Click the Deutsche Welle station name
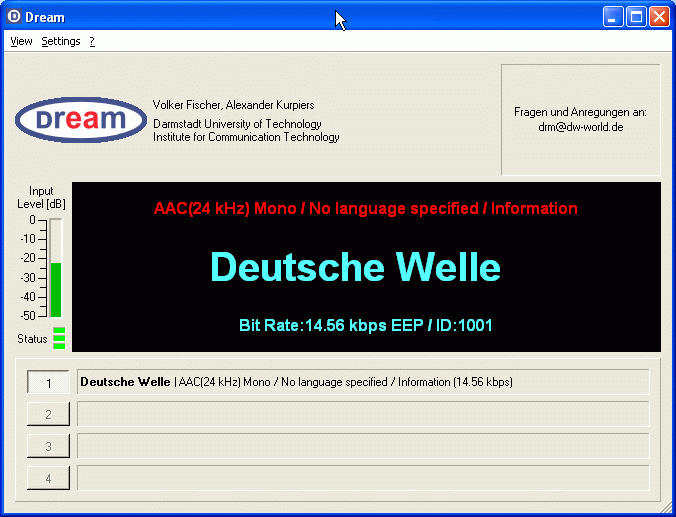This screenshot has height=517, width=676. [355, 267]
